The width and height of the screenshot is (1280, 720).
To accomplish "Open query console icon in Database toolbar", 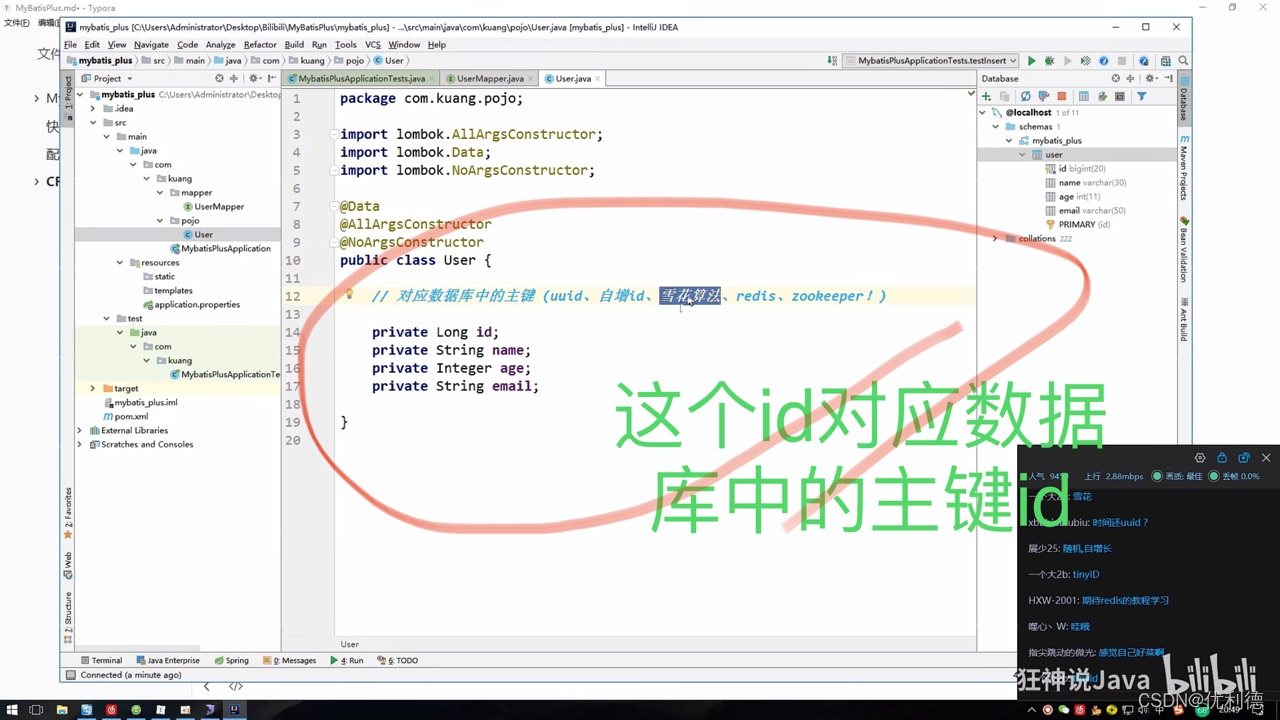I will pos(1120,96).
